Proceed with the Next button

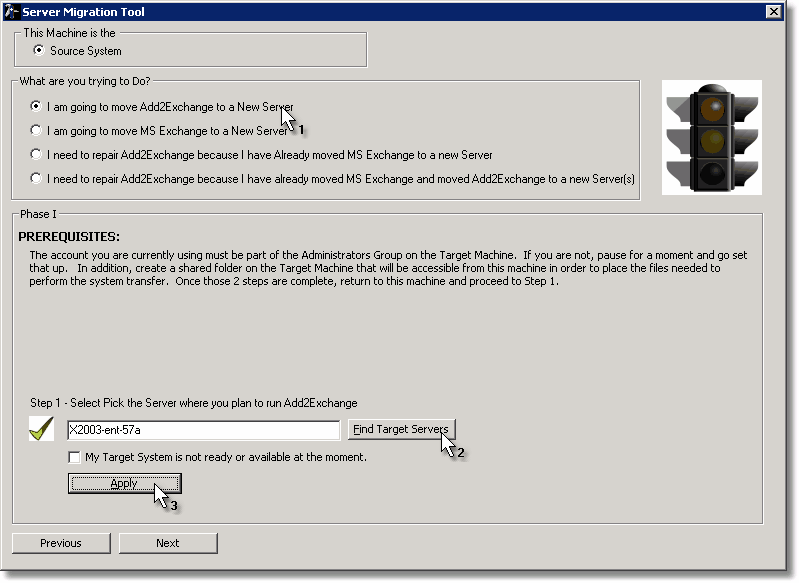168,543
